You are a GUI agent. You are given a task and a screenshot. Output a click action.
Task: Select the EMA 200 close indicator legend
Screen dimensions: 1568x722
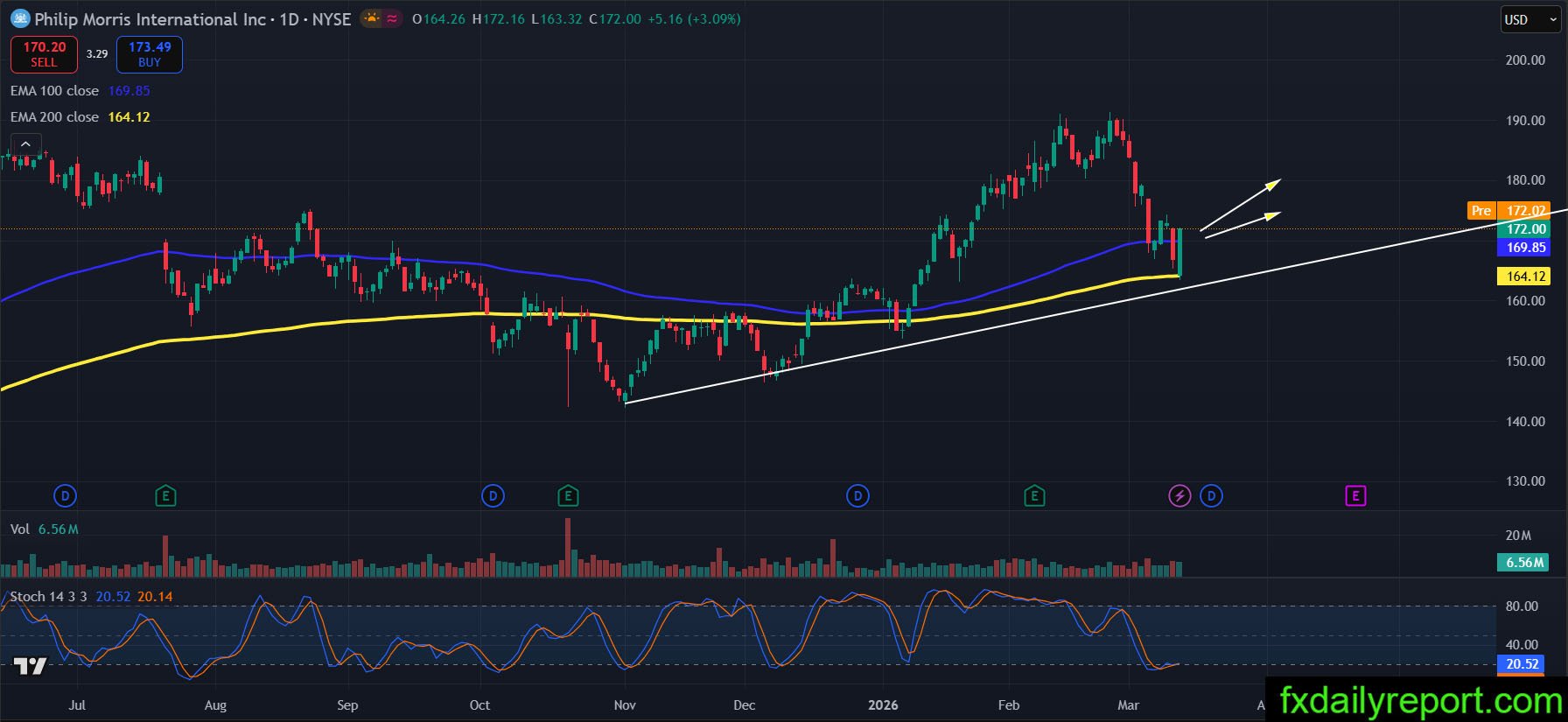[x=54, y=117]
